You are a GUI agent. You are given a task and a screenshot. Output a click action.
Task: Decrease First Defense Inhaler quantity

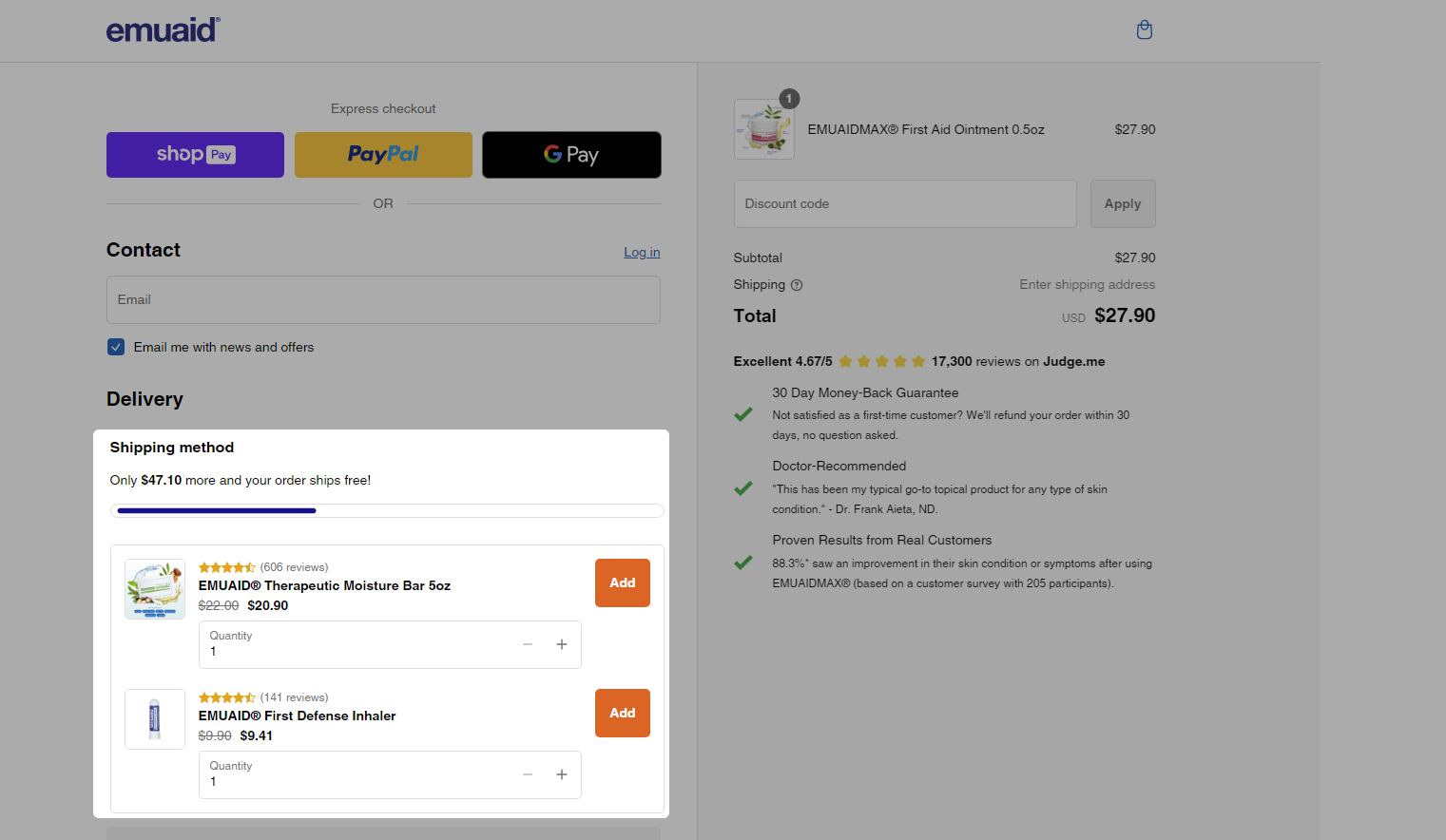tap(527, 774)
